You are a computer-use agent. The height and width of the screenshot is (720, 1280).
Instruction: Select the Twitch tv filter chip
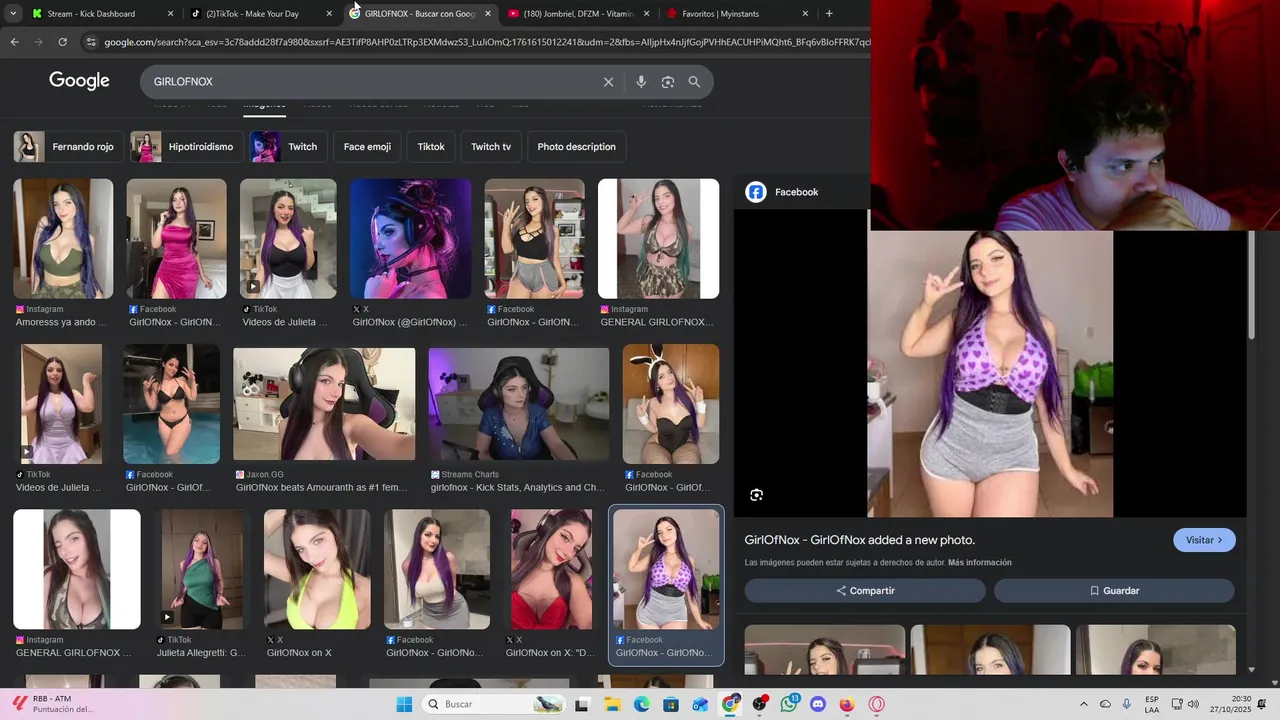click(491, 147)
